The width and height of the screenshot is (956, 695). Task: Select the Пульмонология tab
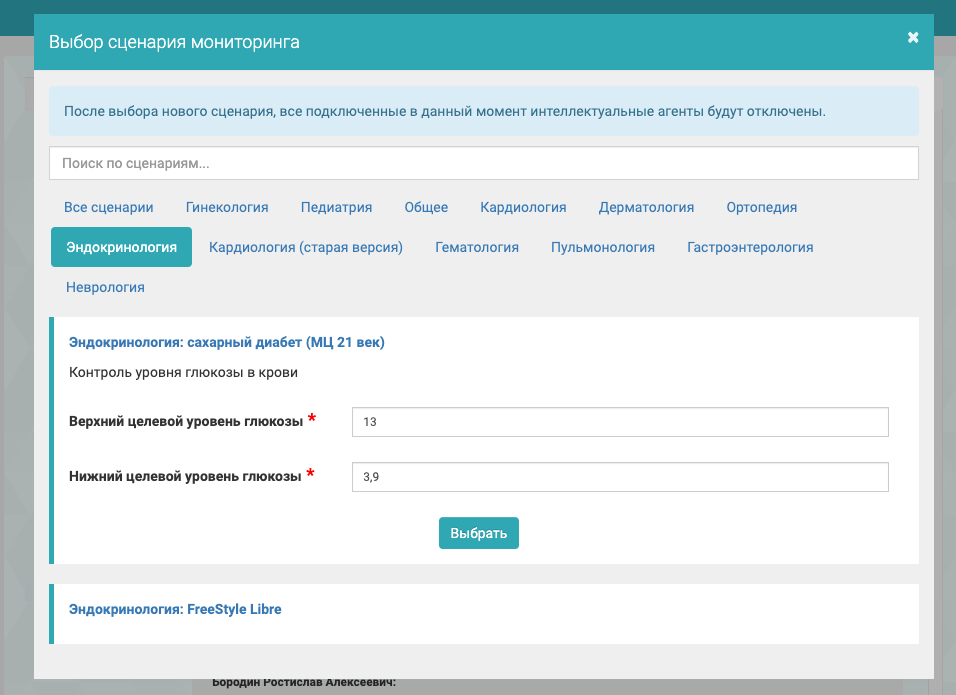603,247
